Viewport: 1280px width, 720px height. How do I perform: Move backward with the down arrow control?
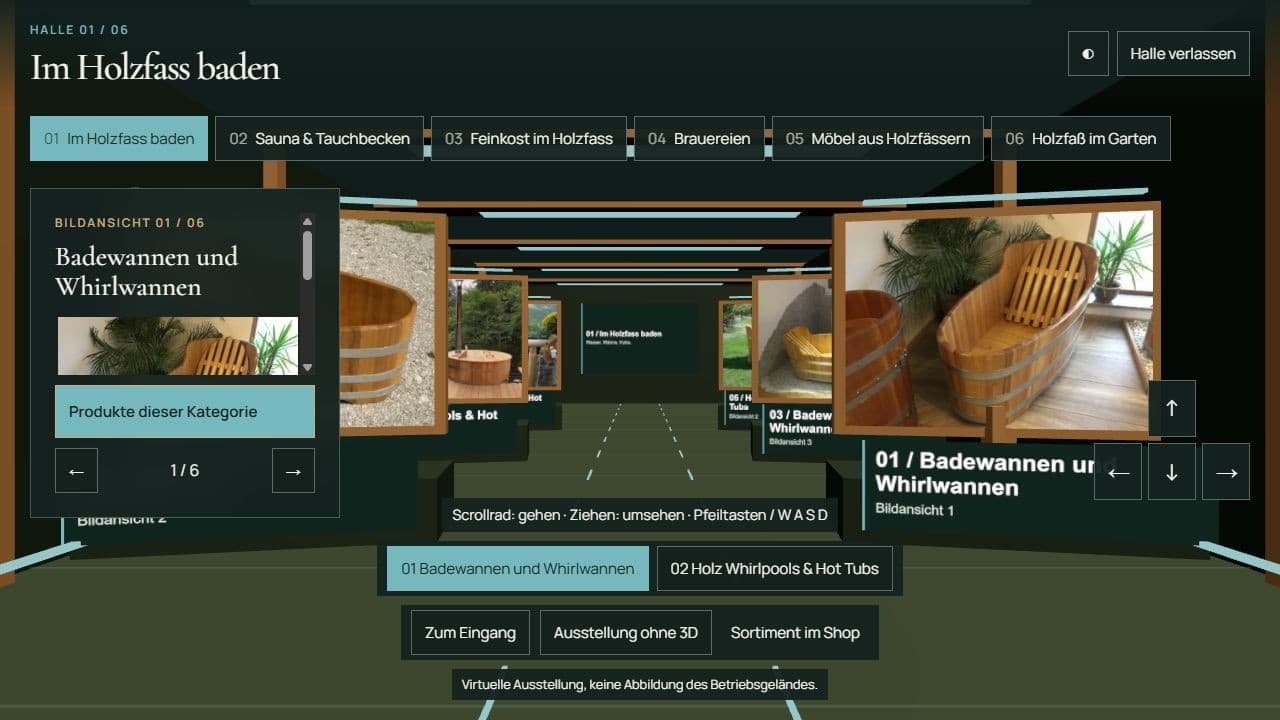pos(1172,472)
